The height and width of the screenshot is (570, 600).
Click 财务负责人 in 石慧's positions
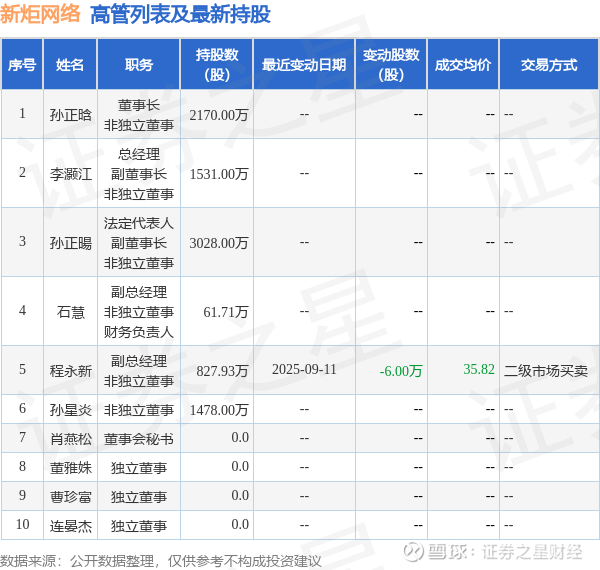point(139,332)
